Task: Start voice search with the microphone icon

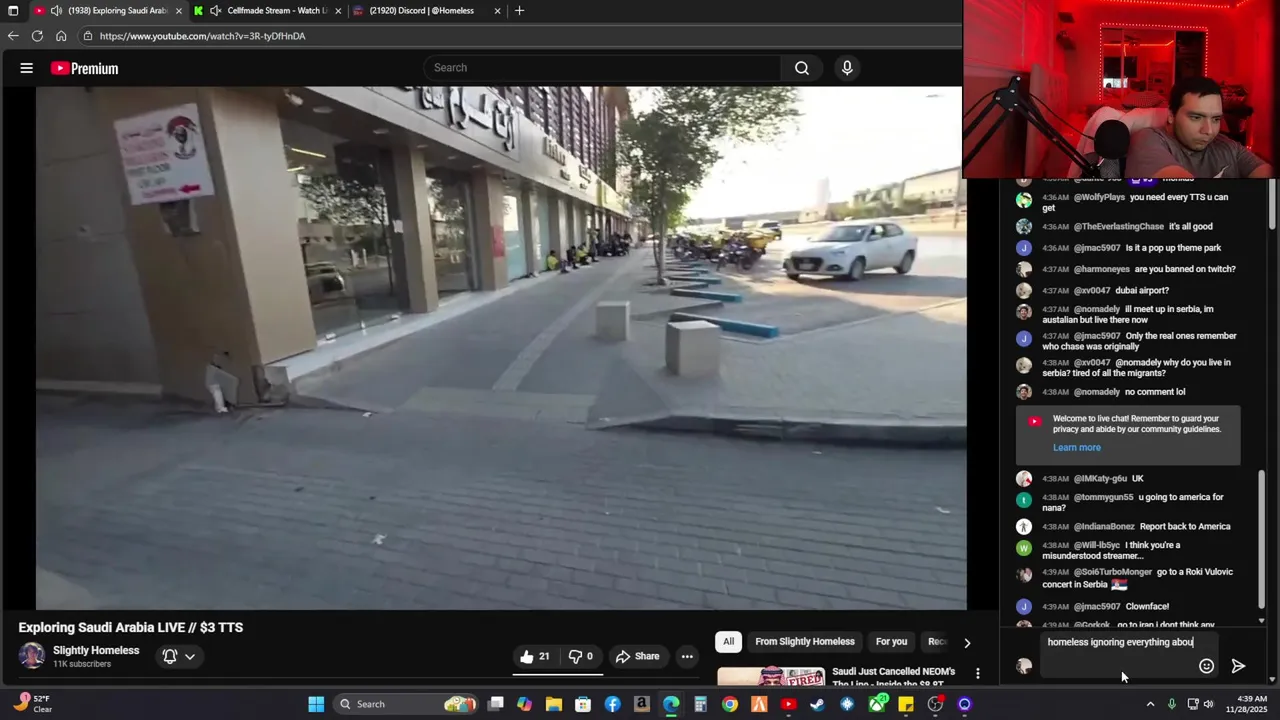Action: point(847,68)
